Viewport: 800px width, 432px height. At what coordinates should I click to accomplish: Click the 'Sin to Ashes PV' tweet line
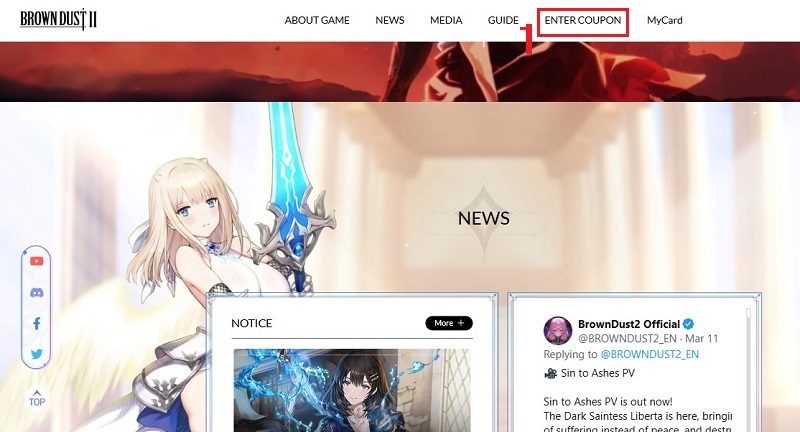click(589, 373)
